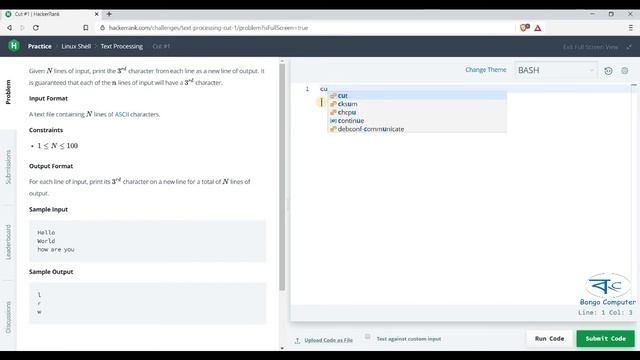This screenshot has height=360, width=640.
Task: Bookmark this page icon
Action: (x=85, y=28)
